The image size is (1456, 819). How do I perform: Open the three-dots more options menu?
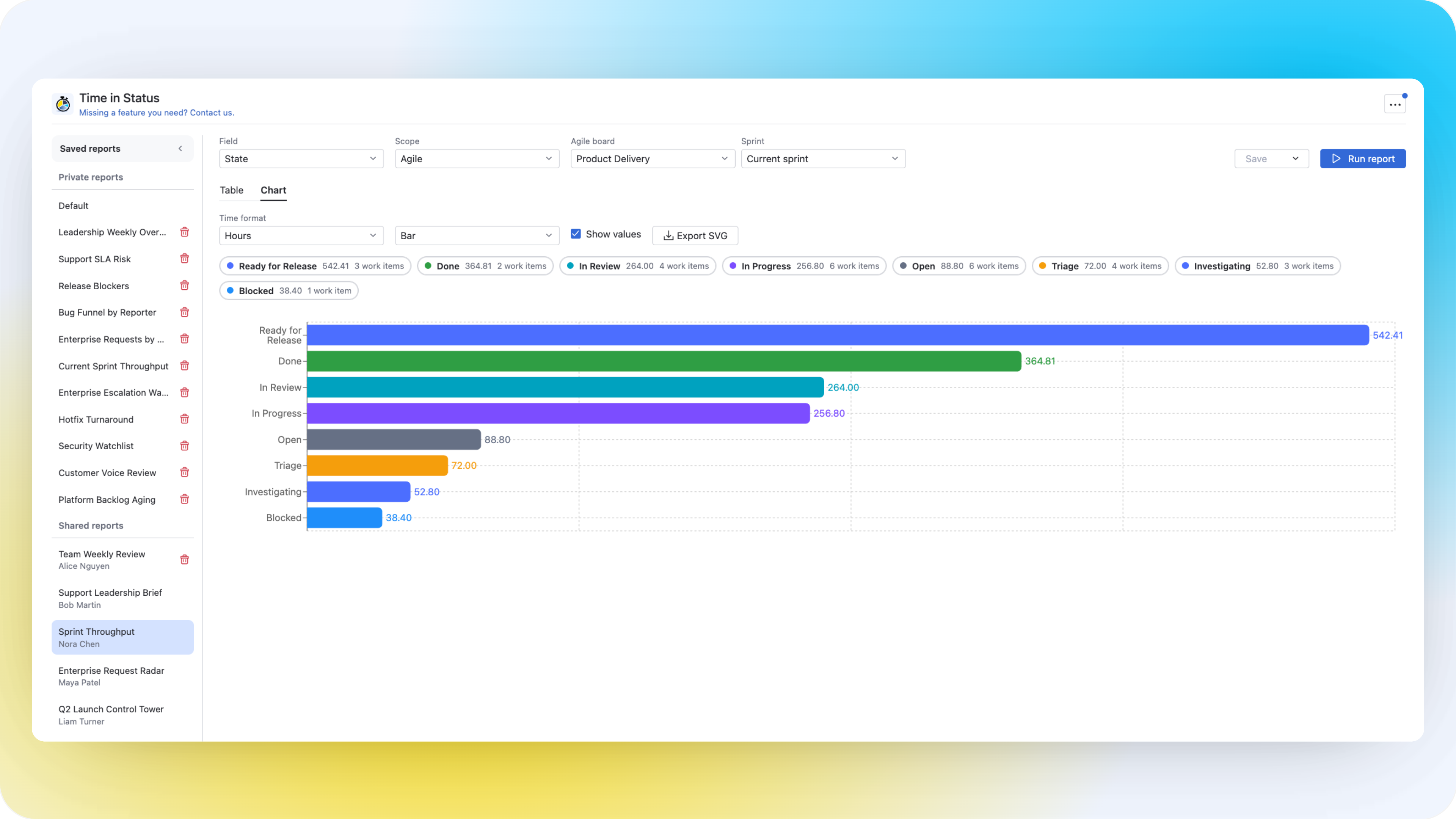coord(1395,105)
